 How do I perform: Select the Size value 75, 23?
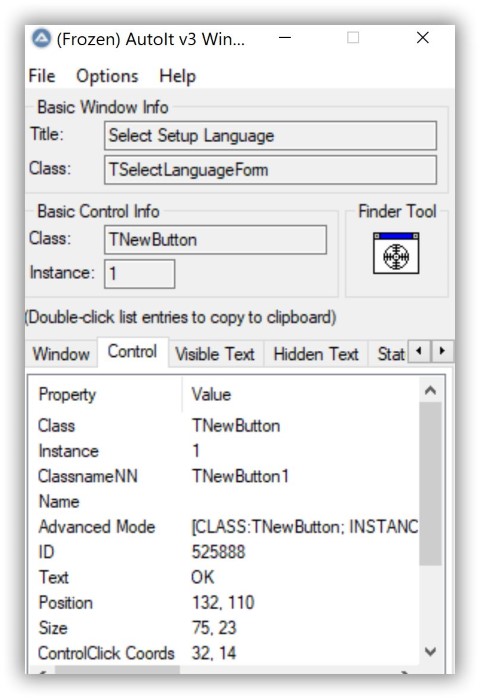point(214,628)
